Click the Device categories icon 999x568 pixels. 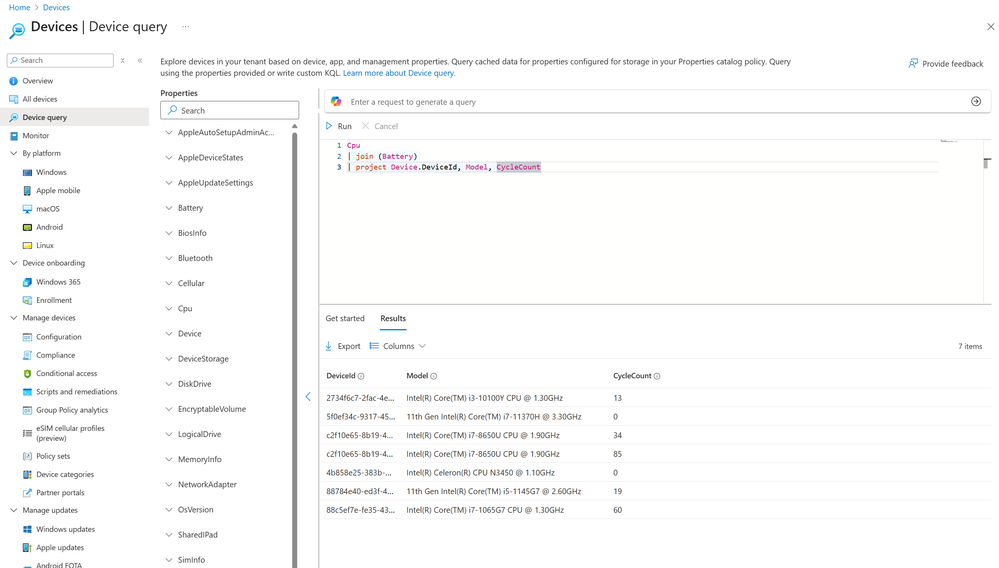27,474
